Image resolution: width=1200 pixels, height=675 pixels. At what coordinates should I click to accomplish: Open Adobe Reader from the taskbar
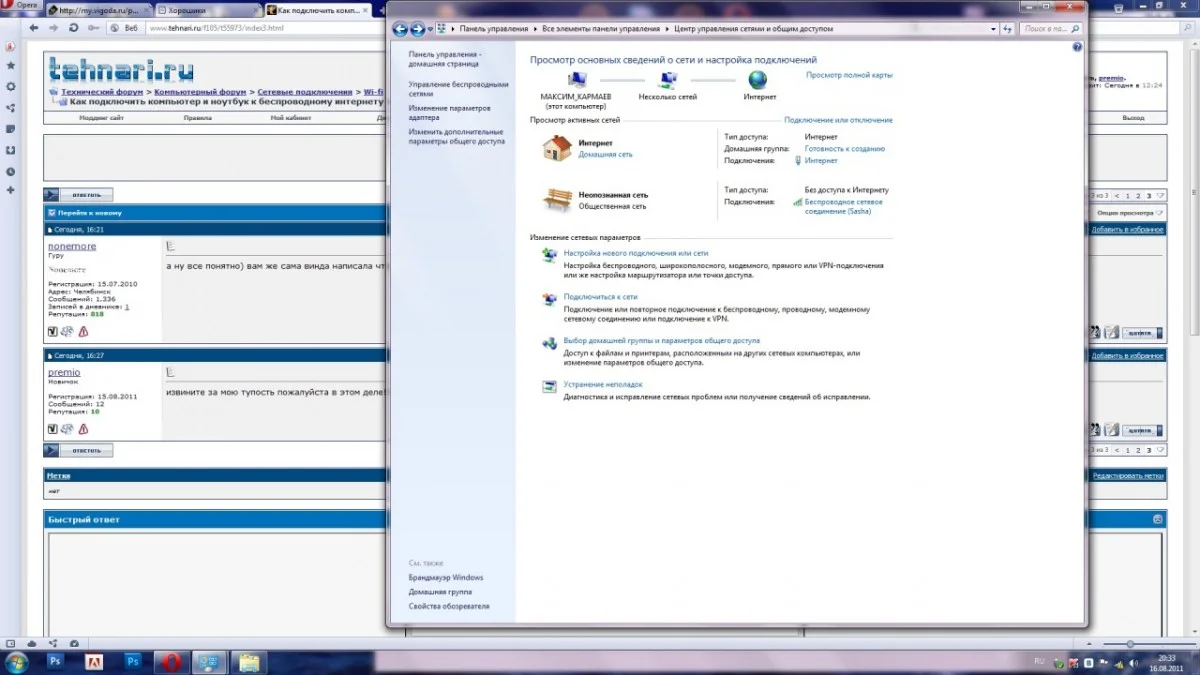pos(95,662)
